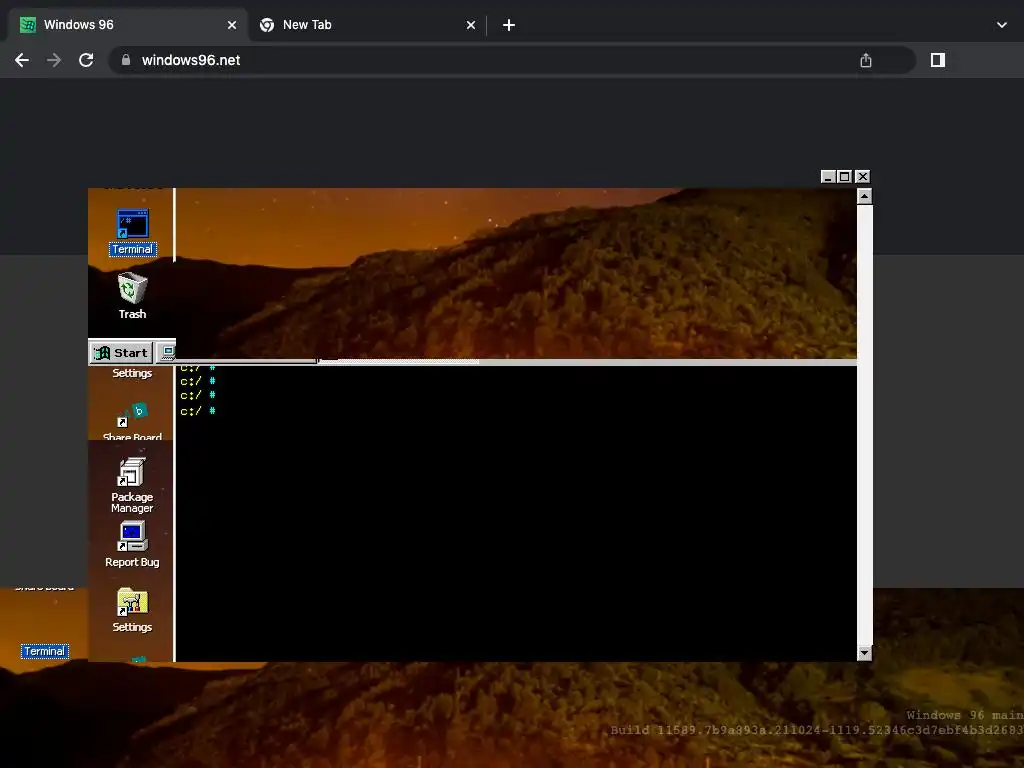Screen dimensions: 1024x768
Task: Switch to the New Tab browser tab
Action: tap(367, 25)
